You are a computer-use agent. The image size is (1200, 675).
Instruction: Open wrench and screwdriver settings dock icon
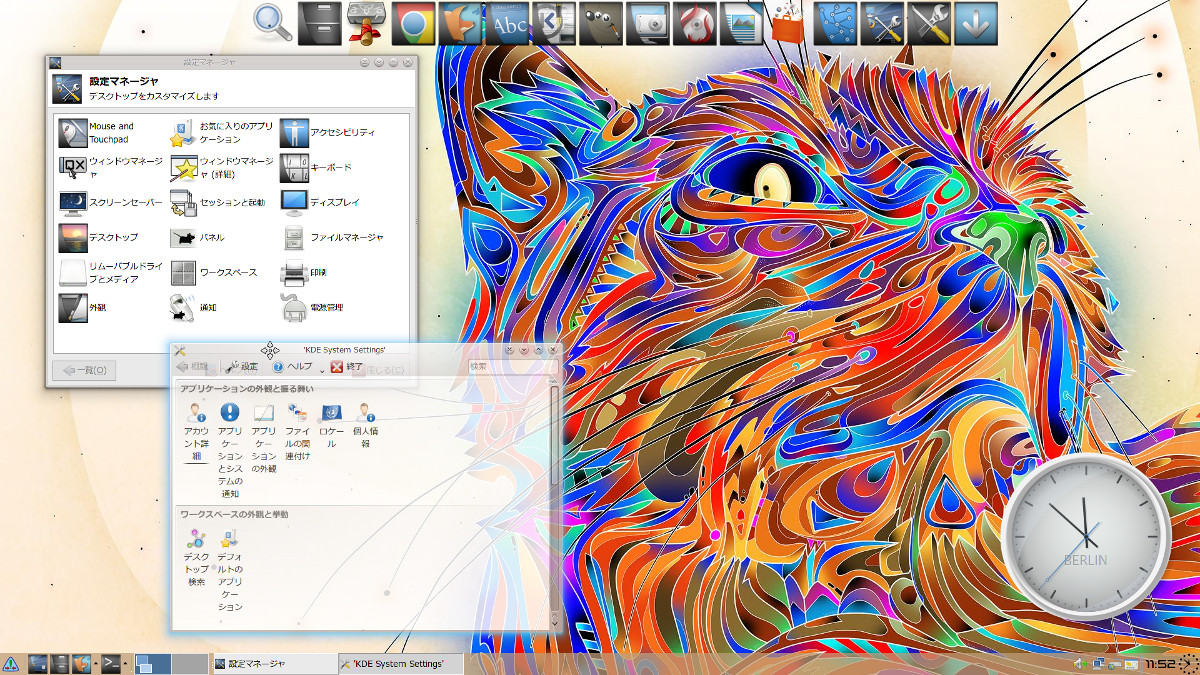pos(929,23)
